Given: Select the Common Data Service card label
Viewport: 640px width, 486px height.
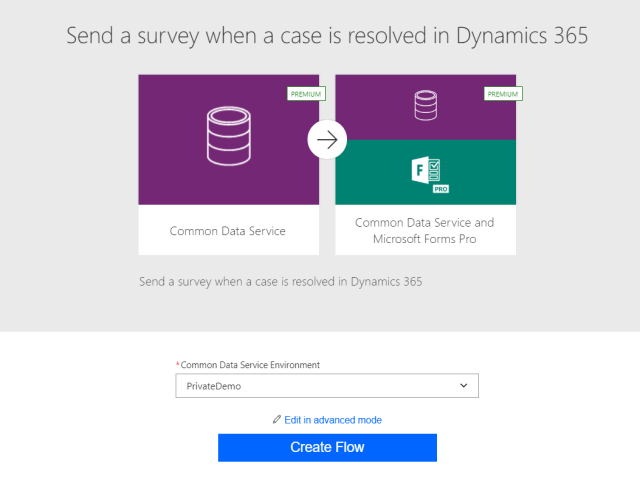Looking at the screenshot, I should pyautogui.click(x=228, y=231).
